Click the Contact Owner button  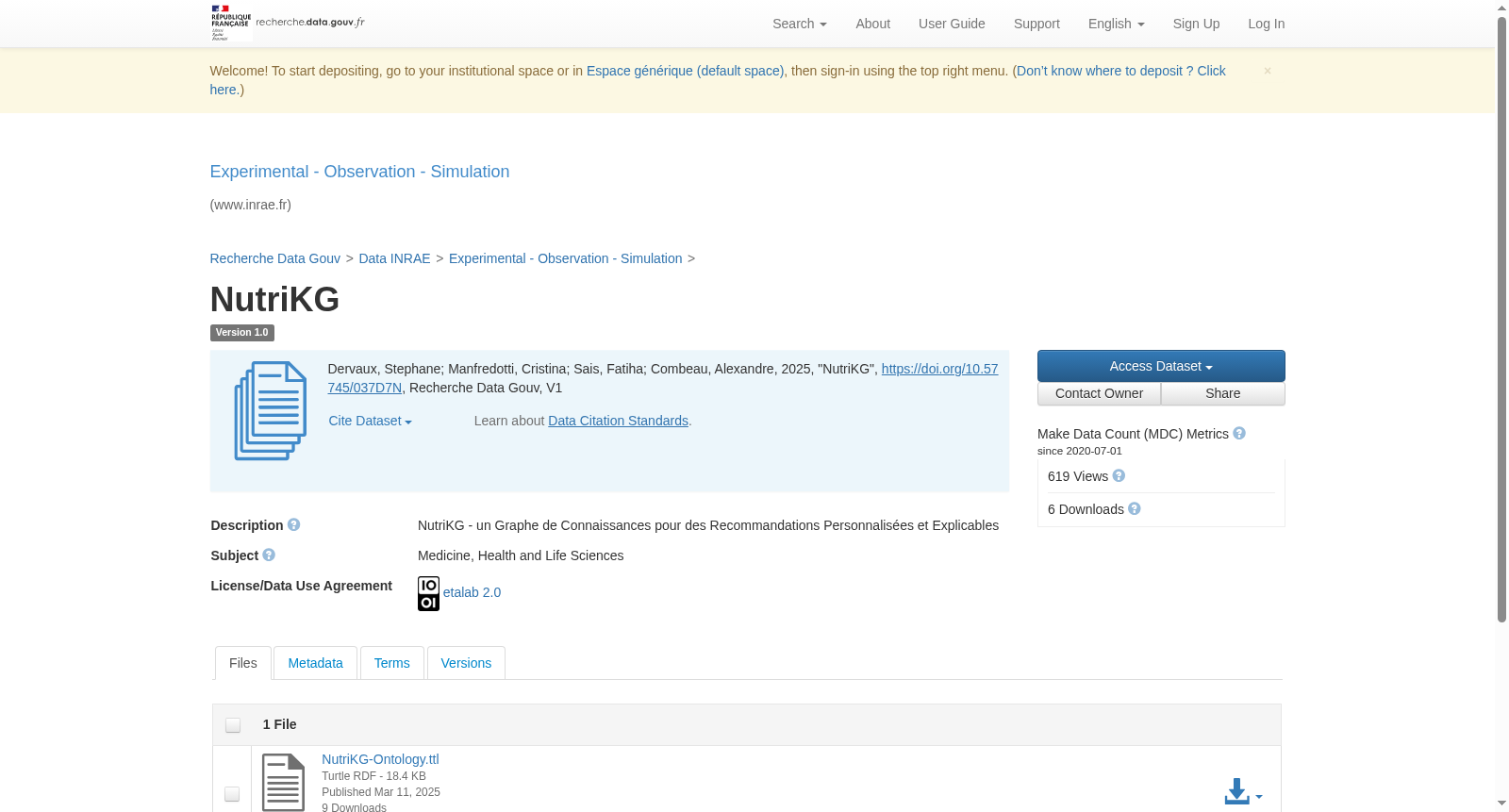pyautogui.click(x=1100, y=393)
